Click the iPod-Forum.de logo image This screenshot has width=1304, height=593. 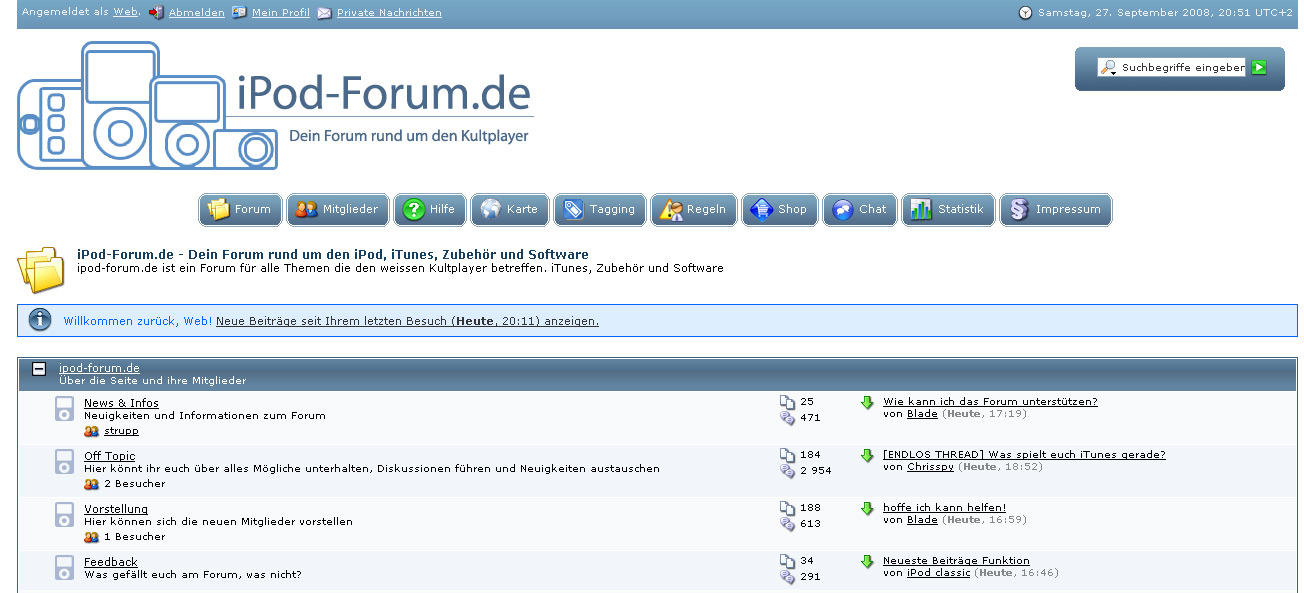pos(276,105)
